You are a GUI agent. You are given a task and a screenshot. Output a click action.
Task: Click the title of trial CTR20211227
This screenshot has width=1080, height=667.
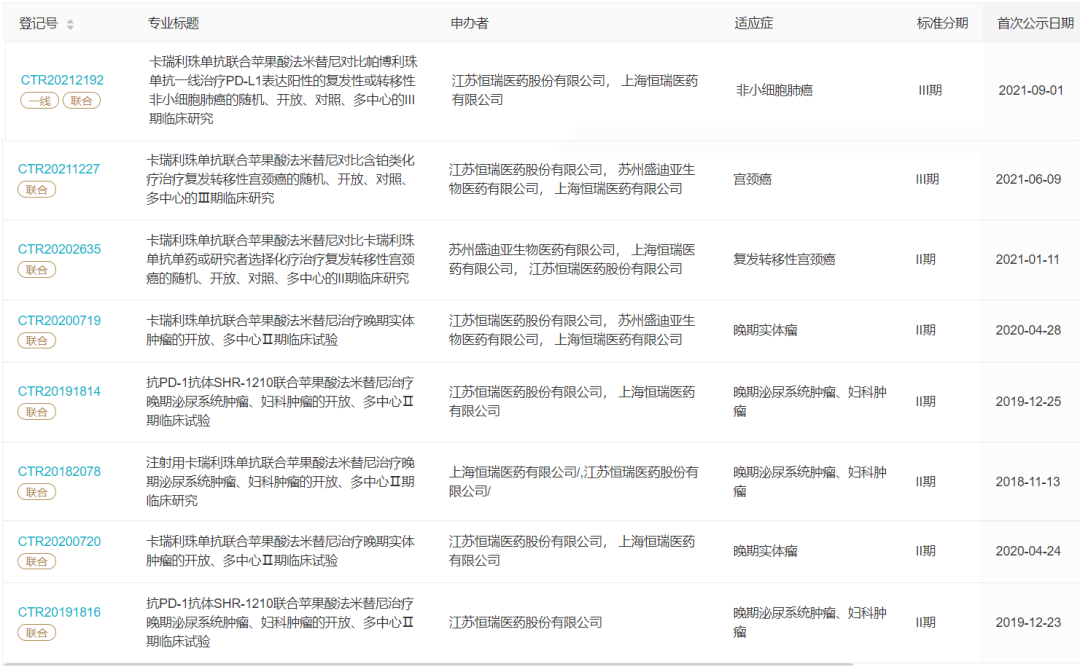click(280, 179)
